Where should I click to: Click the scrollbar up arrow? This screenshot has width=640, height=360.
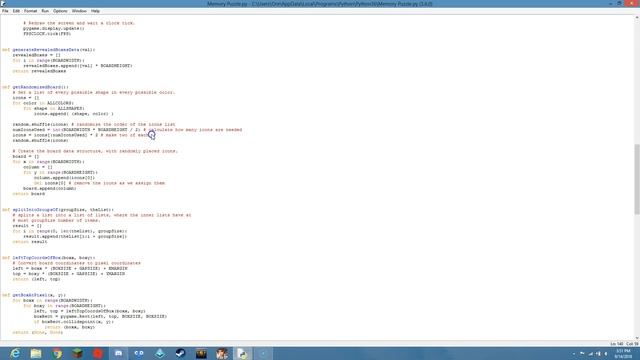(637, 18)
